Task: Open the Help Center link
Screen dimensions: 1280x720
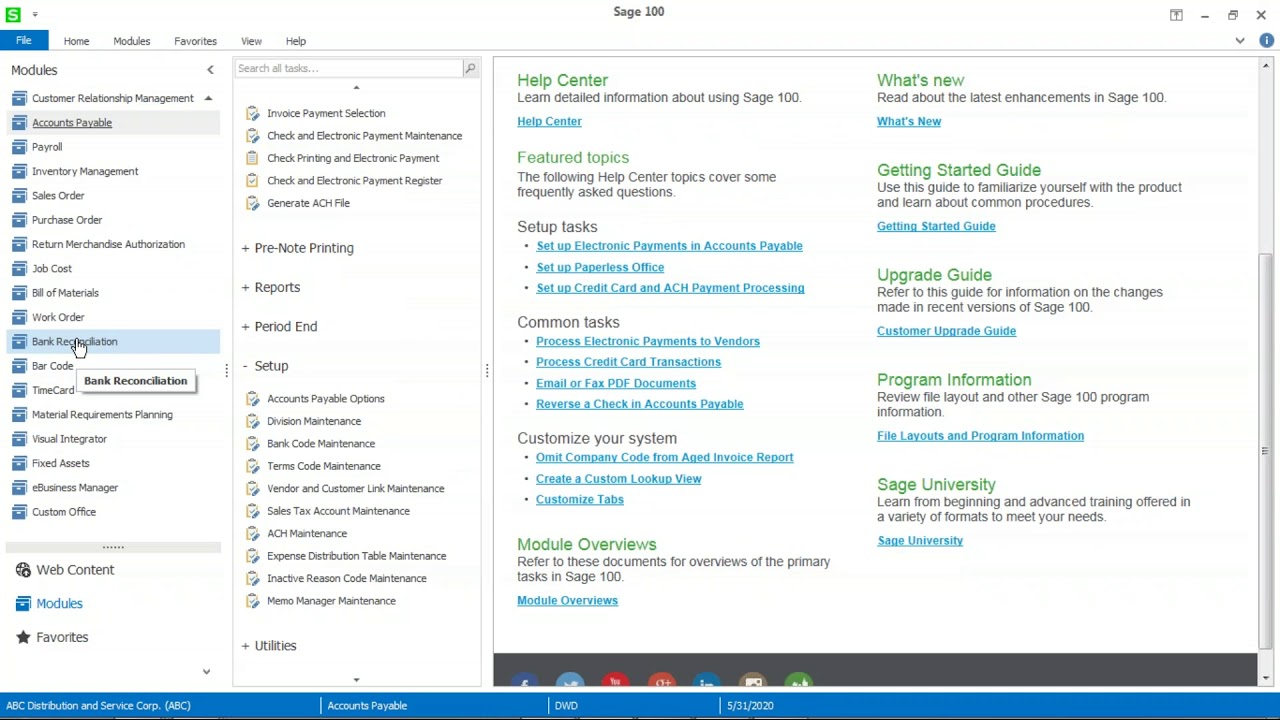Action: pos(549,121)
